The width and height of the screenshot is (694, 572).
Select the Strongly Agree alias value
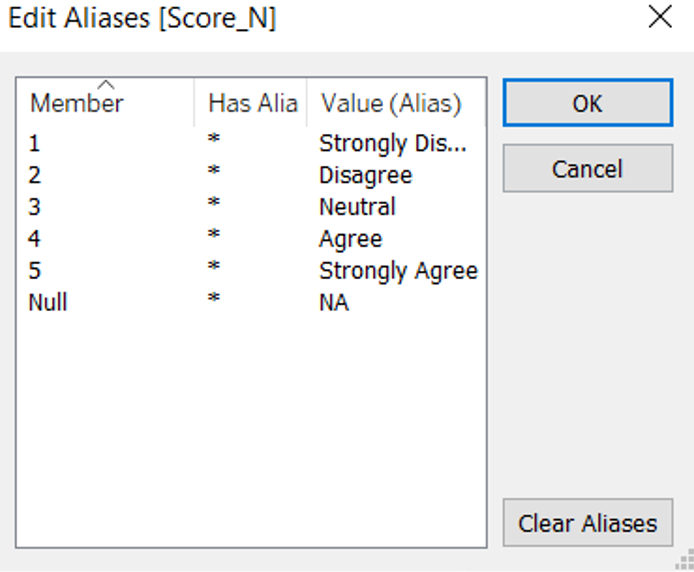click(x=398, y=271)
